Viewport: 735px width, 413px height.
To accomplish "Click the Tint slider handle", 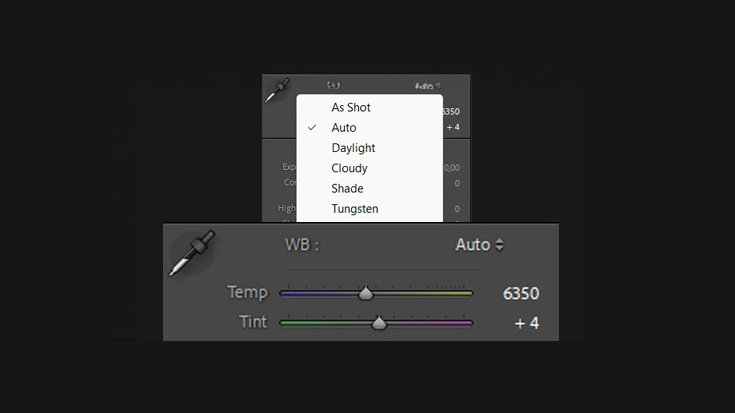I will (379, 323).
